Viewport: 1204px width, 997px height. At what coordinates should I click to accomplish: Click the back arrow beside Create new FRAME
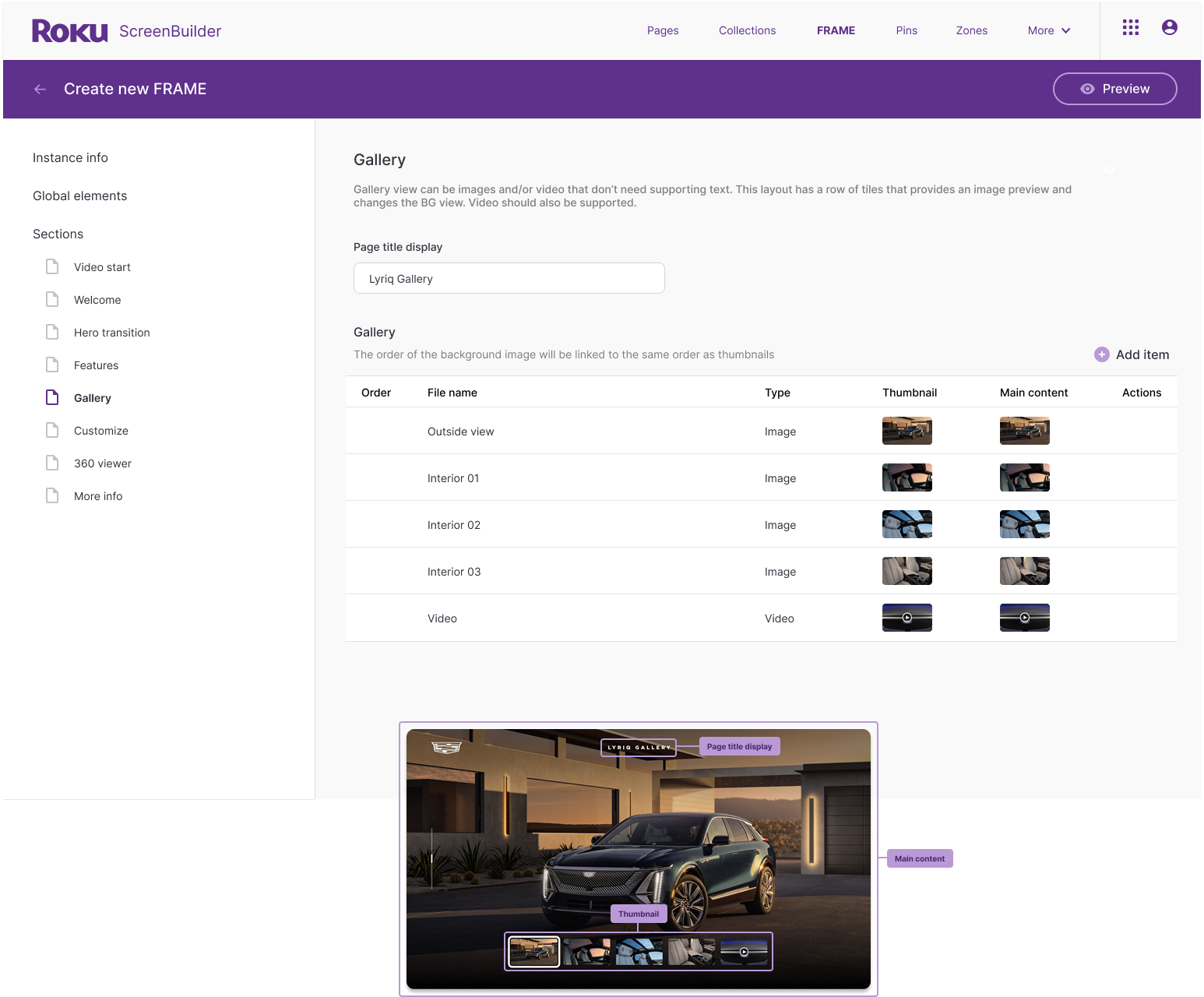point(40,90)
